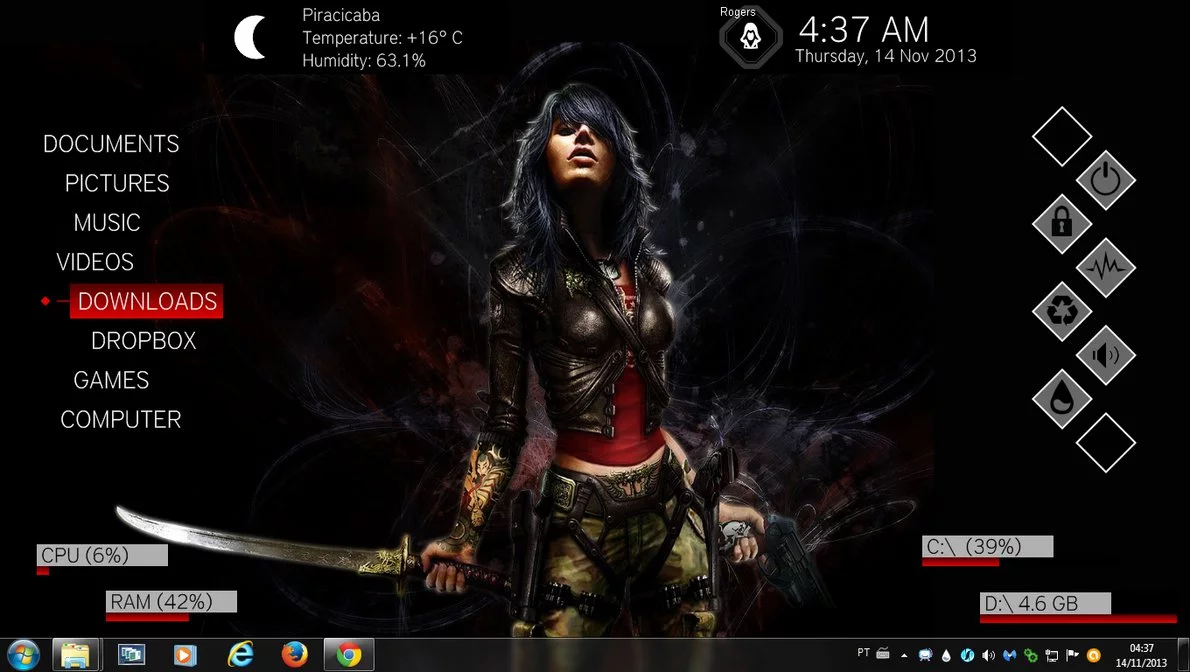Open Internet Explorer from the taskbar
The height and width of the screenshot is (672, 1190).
241,655
